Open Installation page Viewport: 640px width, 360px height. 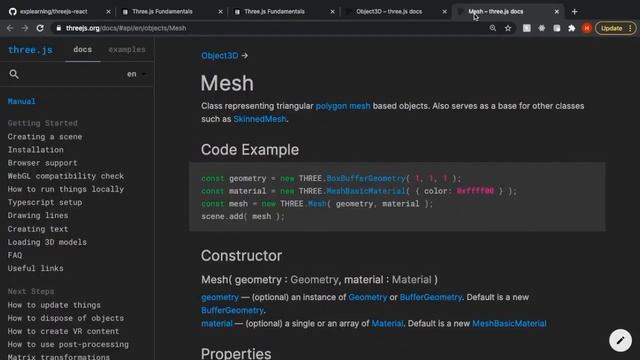[36, 149]
